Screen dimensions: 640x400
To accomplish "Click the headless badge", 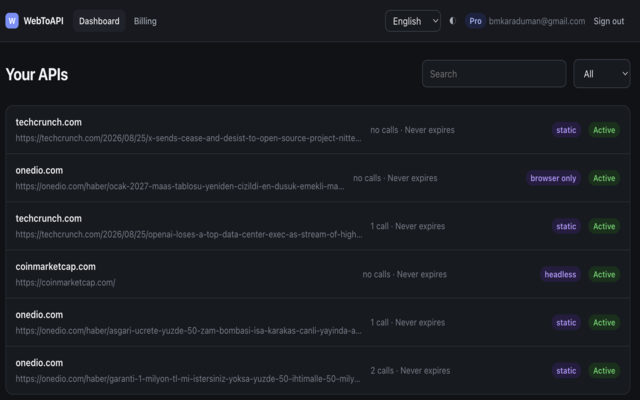I will coord(560,274).
